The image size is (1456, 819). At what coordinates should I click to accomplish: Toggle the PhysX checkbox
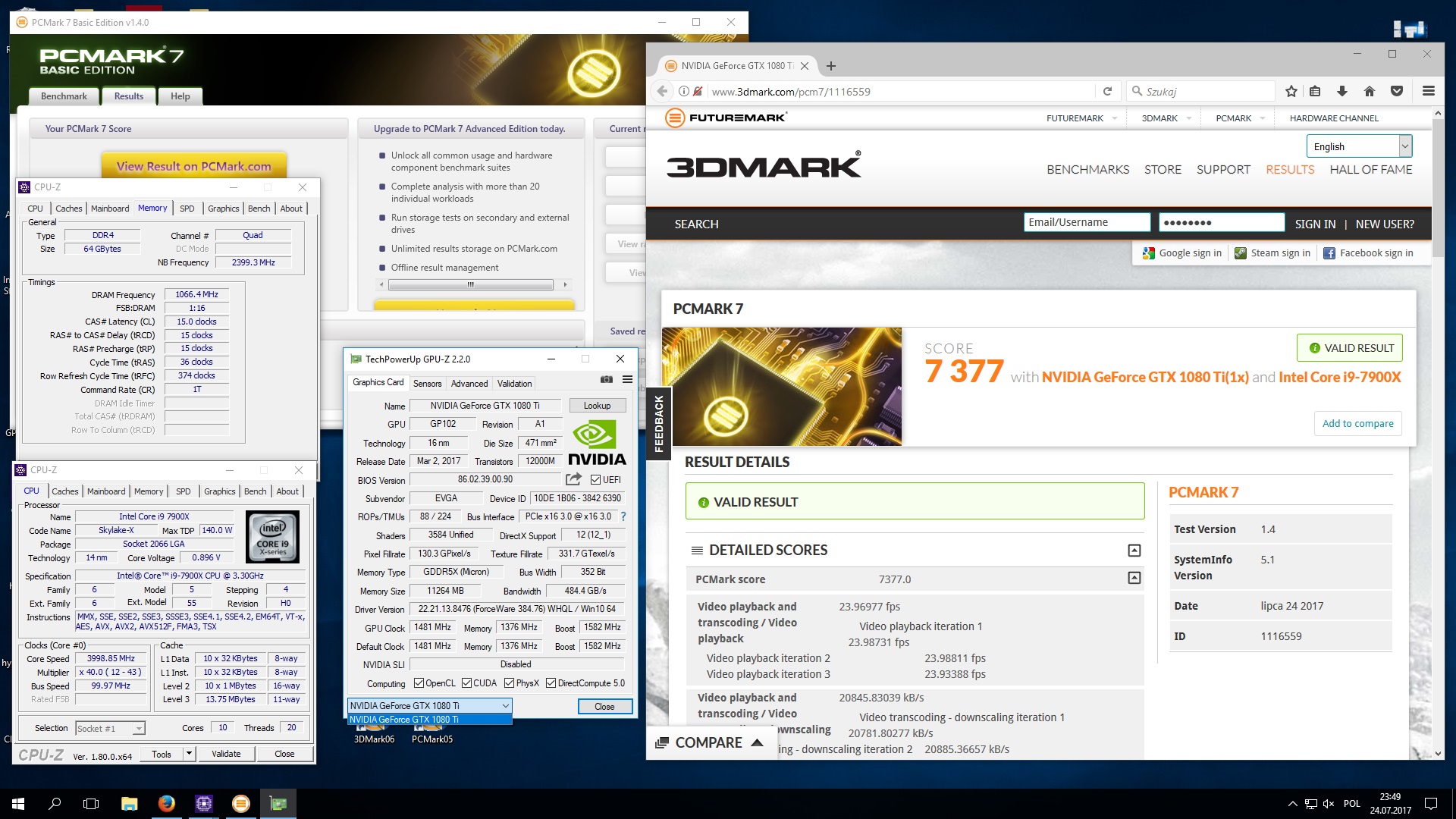509,683
